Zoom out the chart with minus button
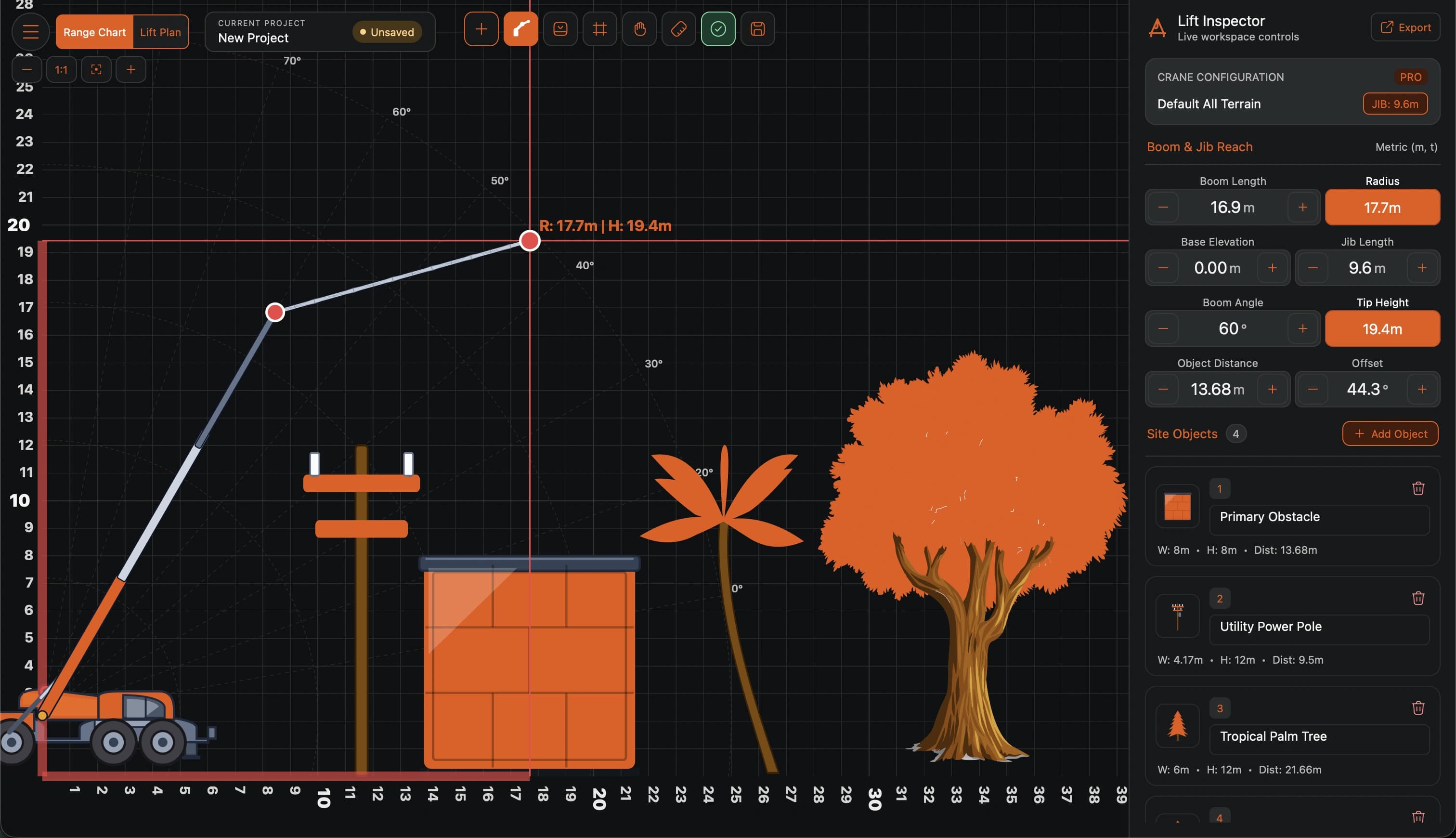The width and height of the screenshot is (1456, 838). pos(26,70)
